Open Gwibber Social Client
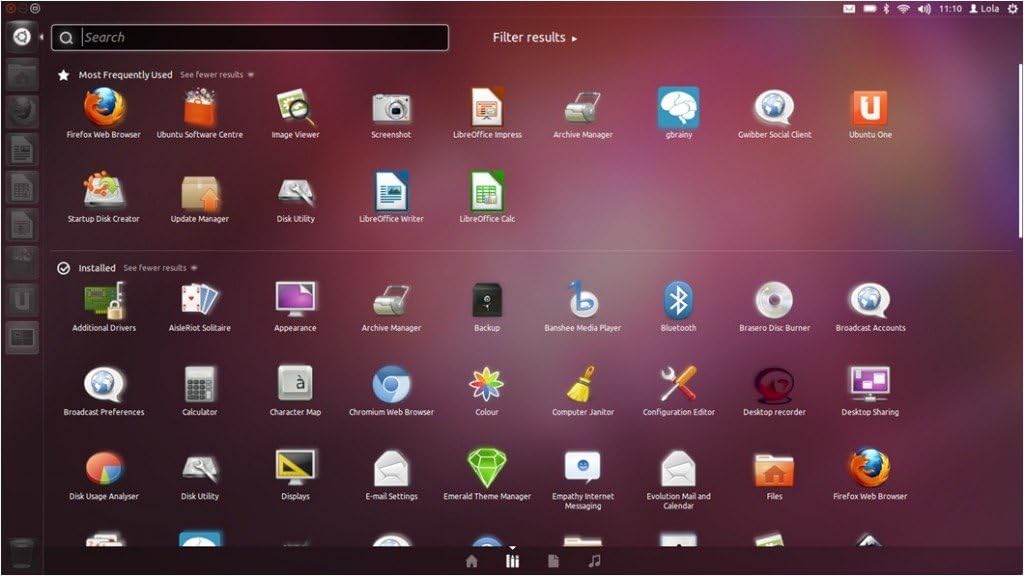The height and width of the screenshot is (576, 1024). (x=775, y=108)
